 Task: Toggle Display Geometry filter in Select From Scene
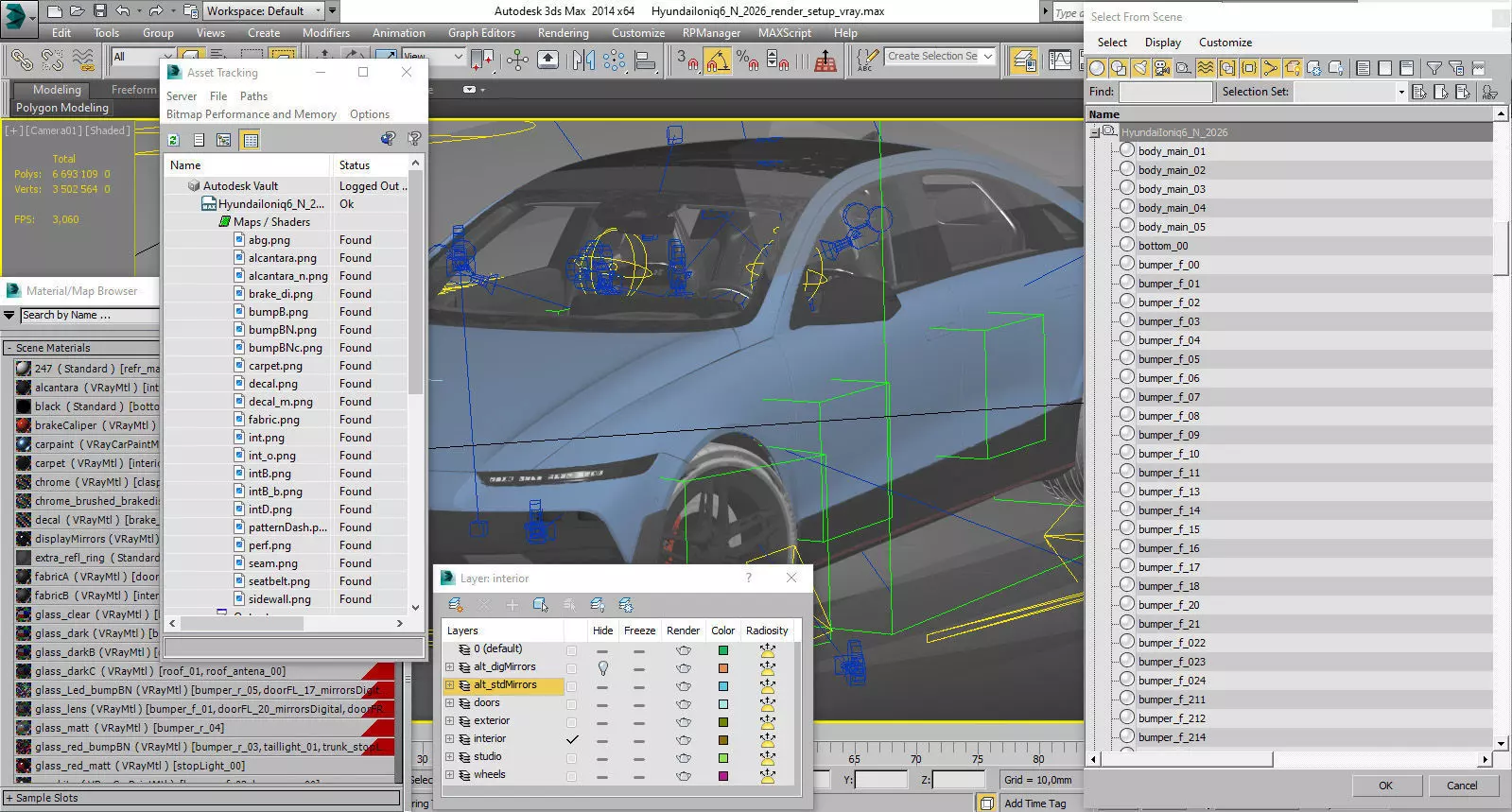coord(1097,68)
